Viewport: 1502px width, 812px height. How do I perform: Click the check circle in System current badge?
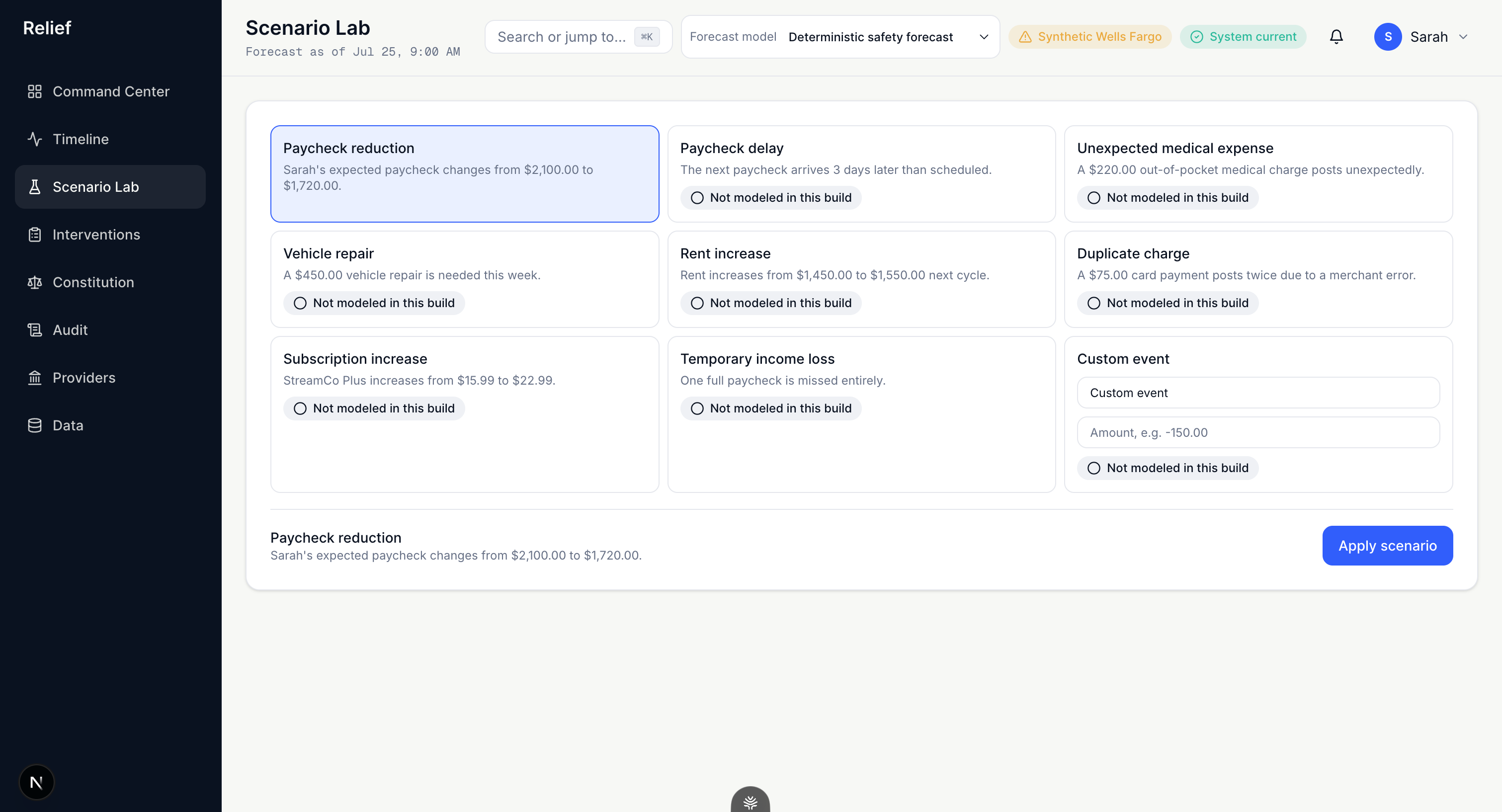coord(1196,37)
